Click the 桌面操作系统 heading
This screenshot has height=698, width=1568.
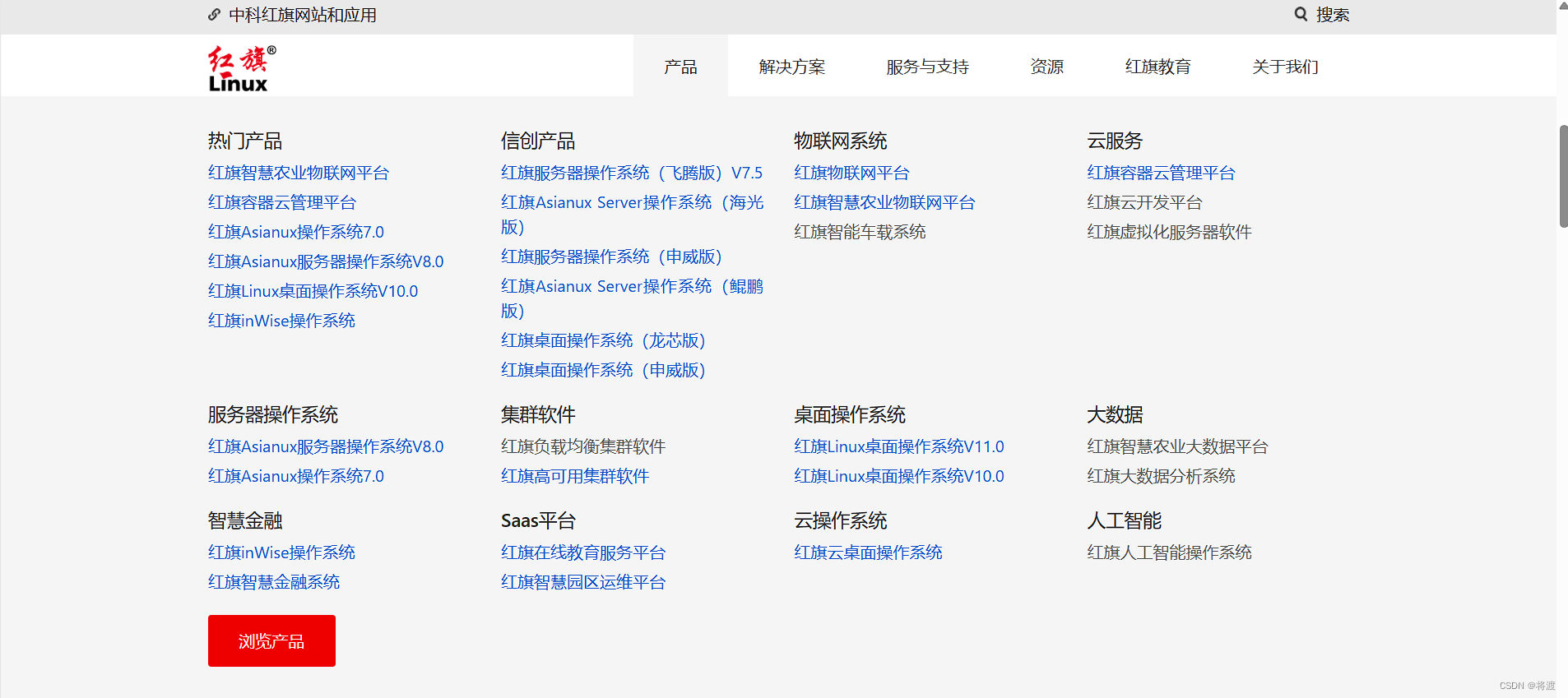pyautogui.click(x=850, y=414)
